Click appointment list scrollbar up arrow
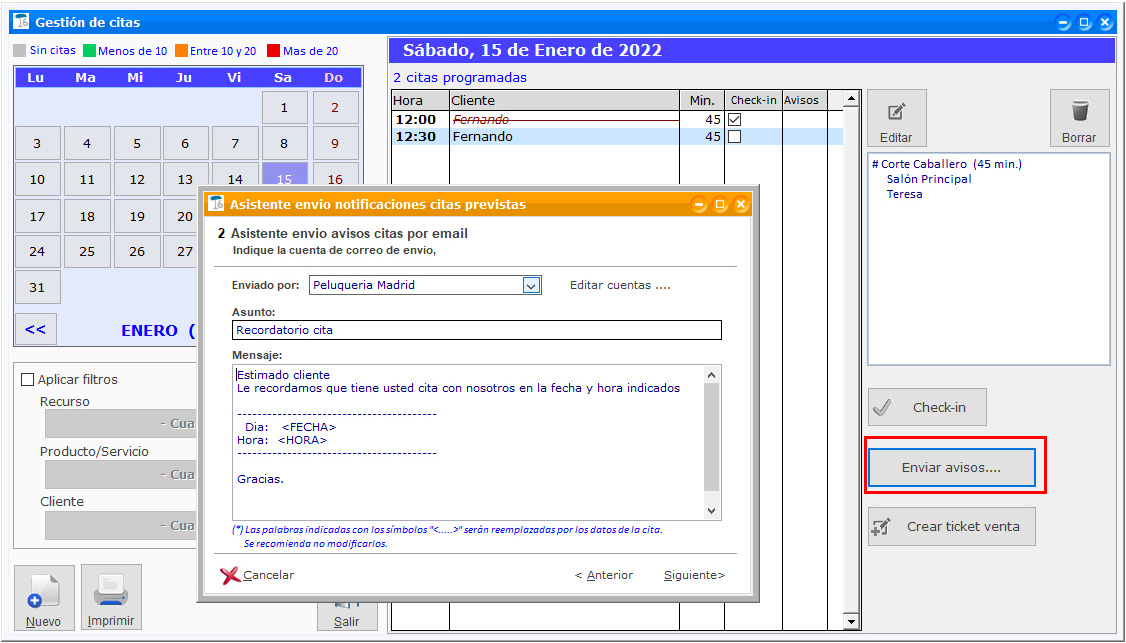This screenshot has width=1126, height=643. point(851,99)
